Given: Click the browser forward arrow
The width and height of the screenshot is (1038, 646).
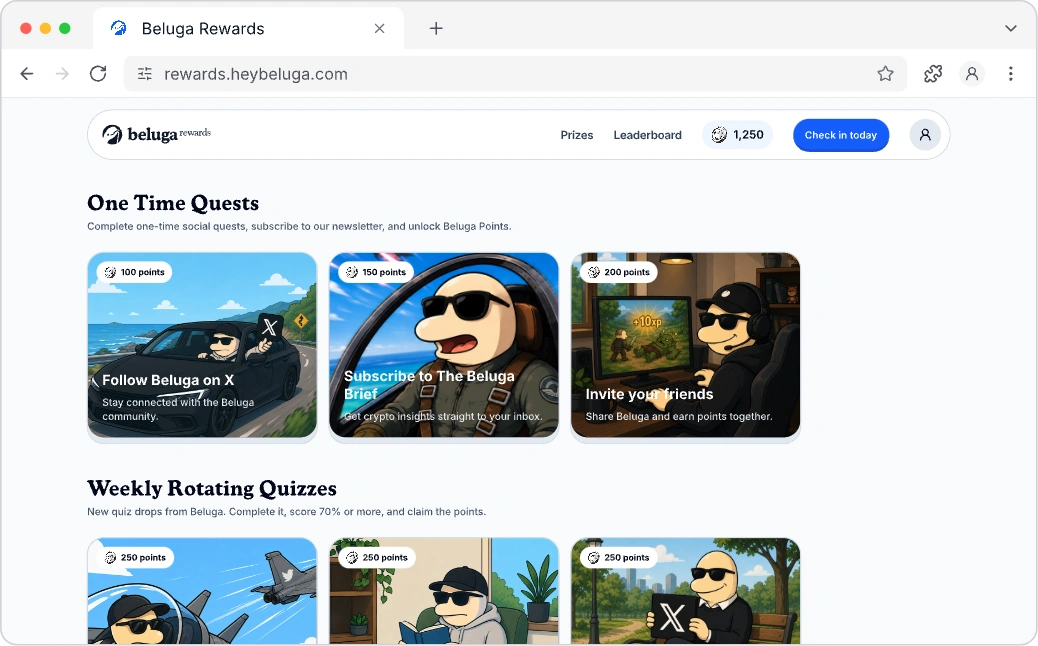Looking at the screenshot, I should [x=62, y=73].
